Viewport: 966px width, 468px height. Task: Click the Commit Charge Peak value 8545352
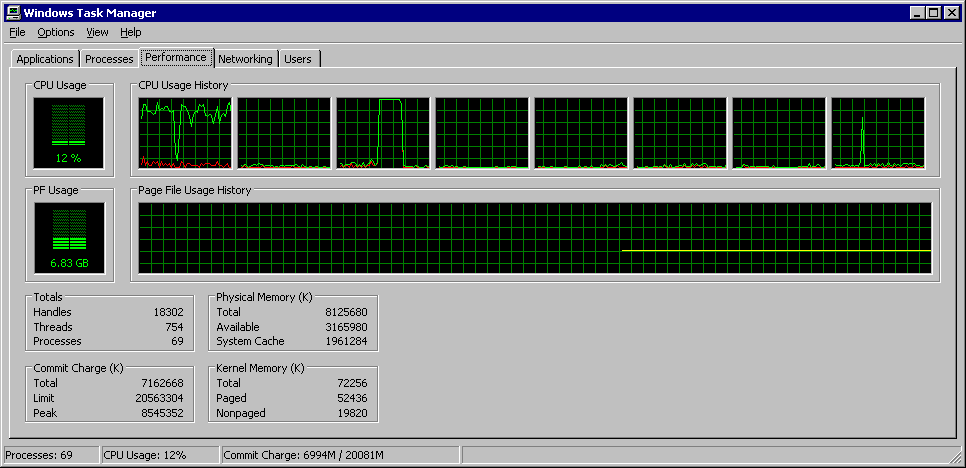click(163, 413)
